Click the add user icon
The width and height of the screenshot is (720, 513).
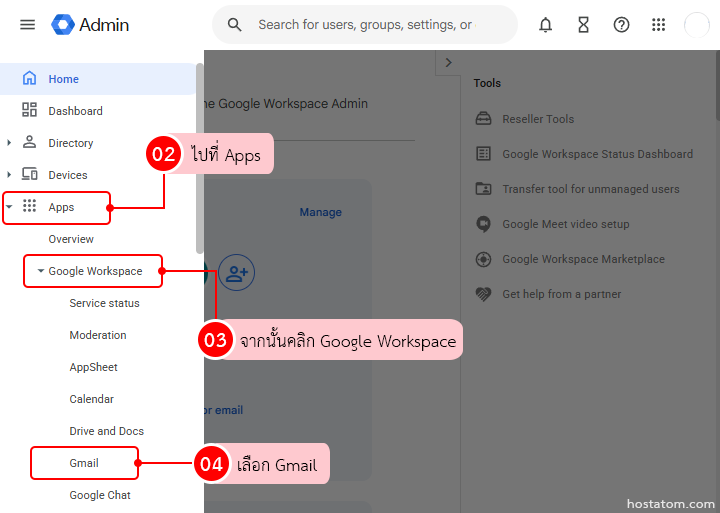click(236, 273)
